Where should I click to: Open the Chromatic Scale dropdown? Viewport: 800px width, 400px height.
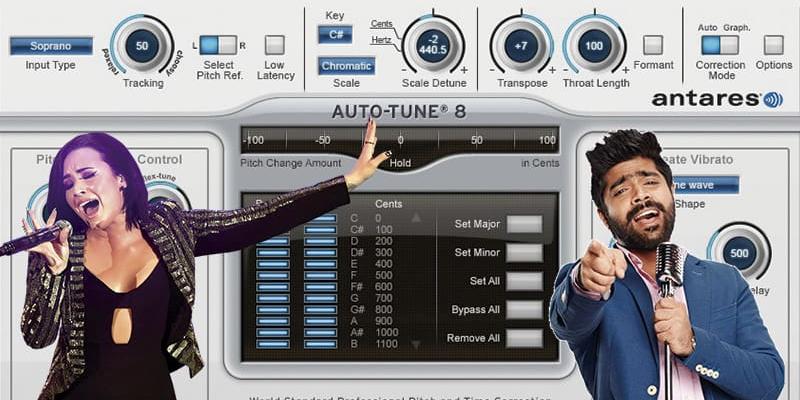coord(346,66)
